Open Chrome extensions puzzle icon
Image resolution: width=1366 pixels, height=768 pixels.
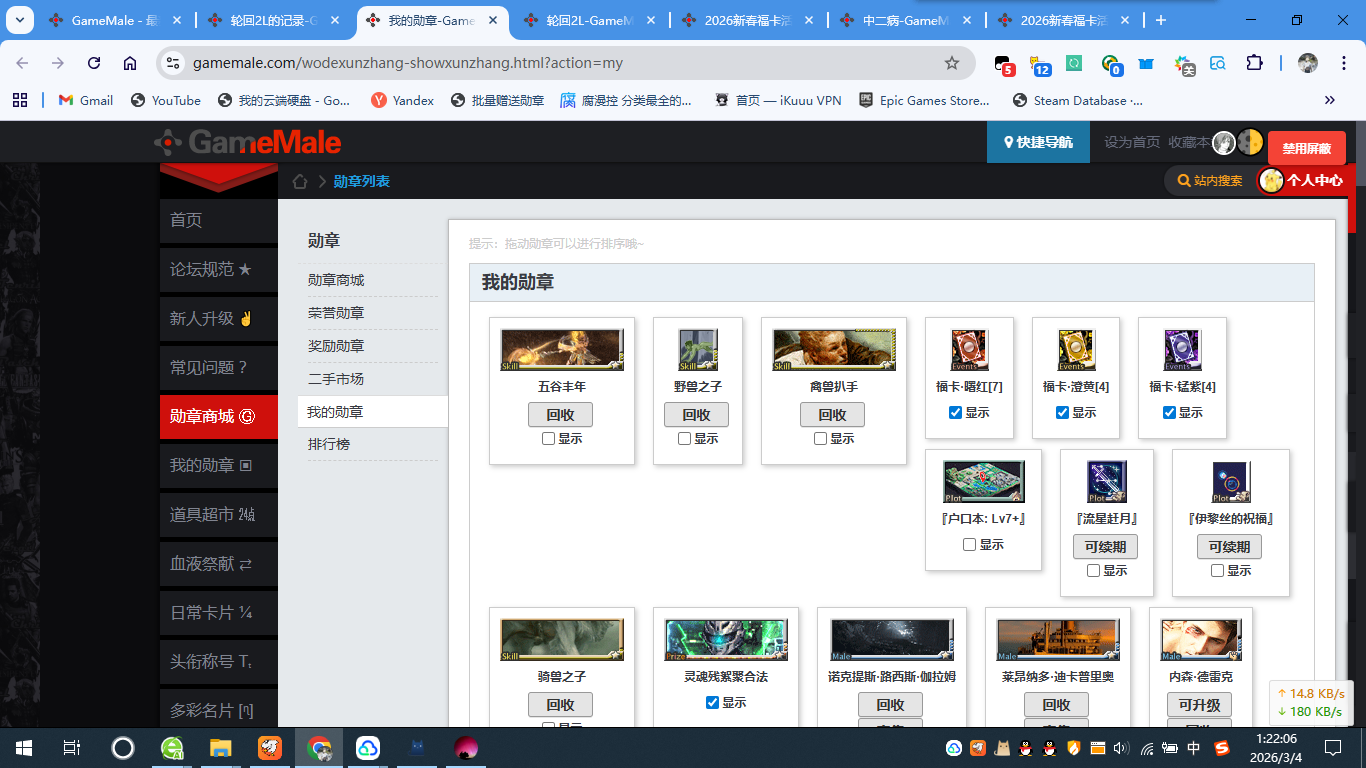1254,63
